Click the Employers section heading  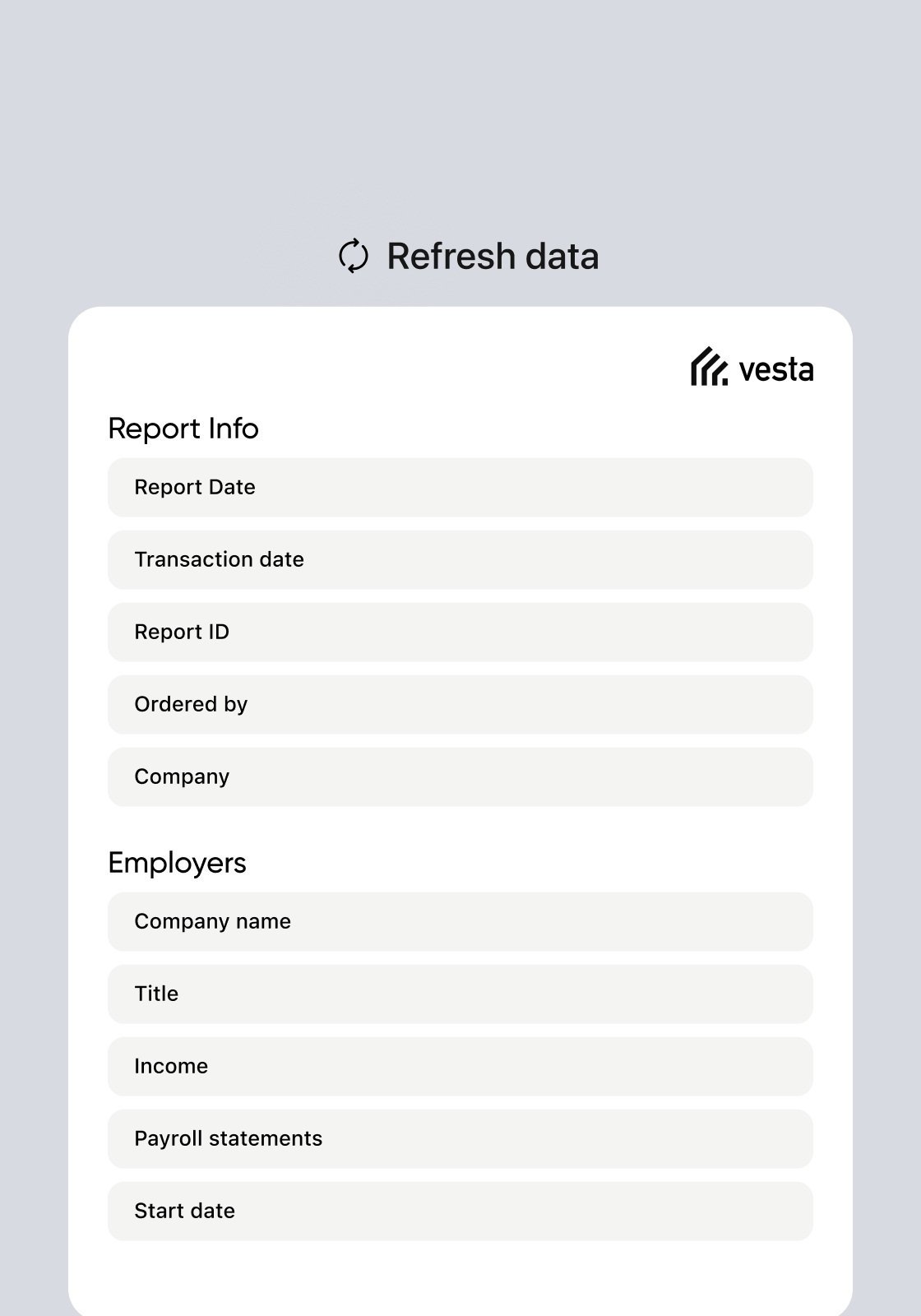click(177, 863)
